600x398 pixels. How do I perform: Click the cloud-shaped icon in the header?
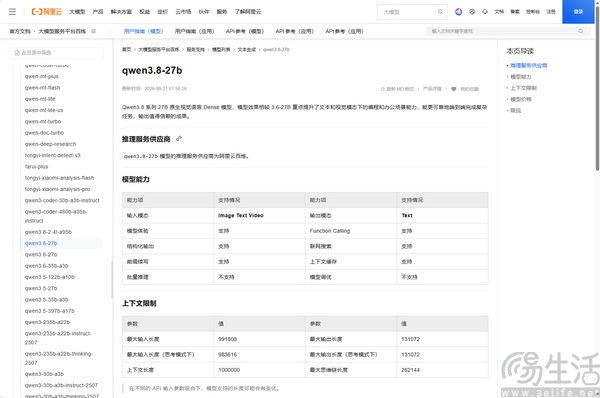coord(485,12)
